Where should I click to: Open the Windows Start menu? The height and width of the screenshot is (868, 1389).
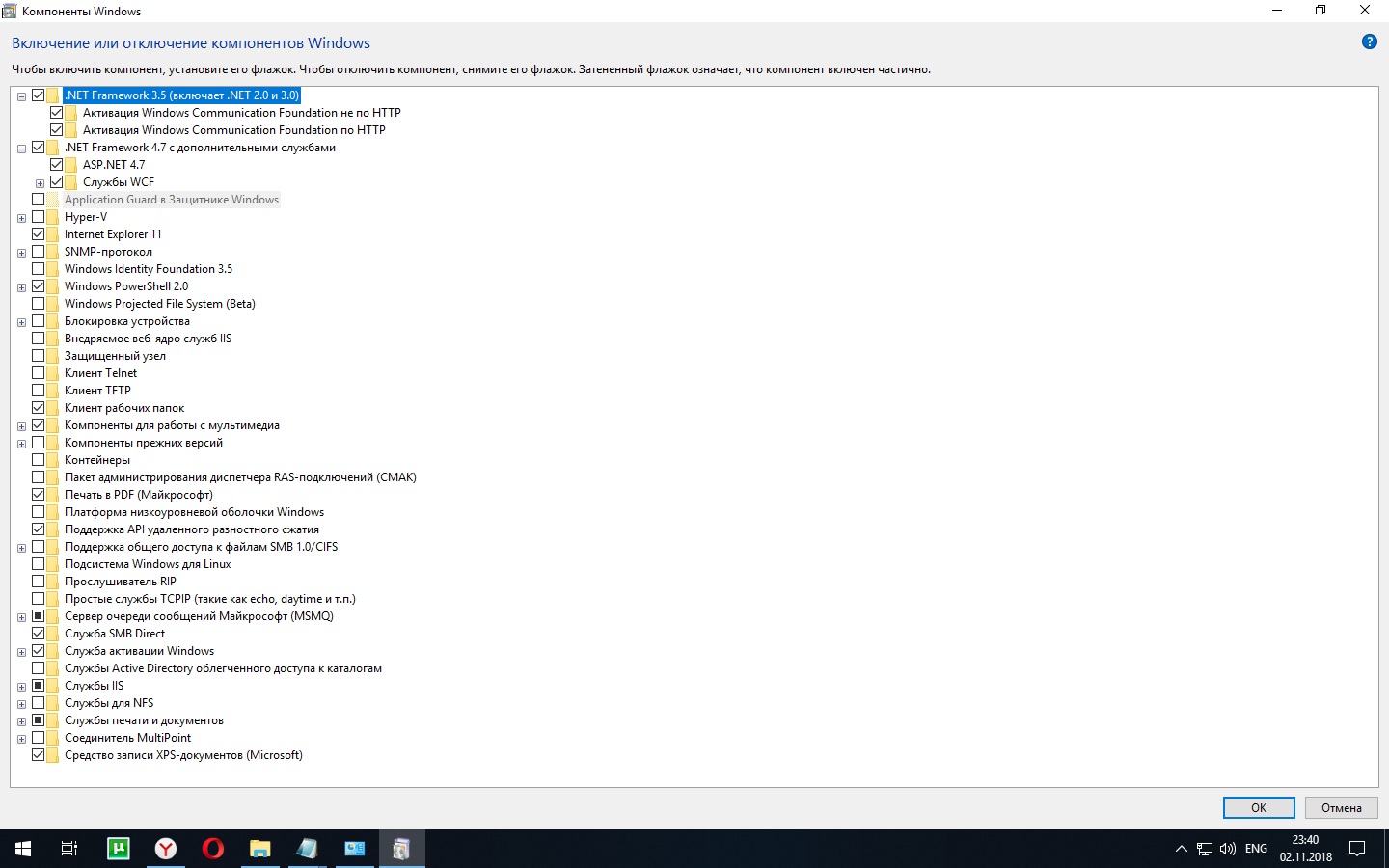[x=23, y=849]
